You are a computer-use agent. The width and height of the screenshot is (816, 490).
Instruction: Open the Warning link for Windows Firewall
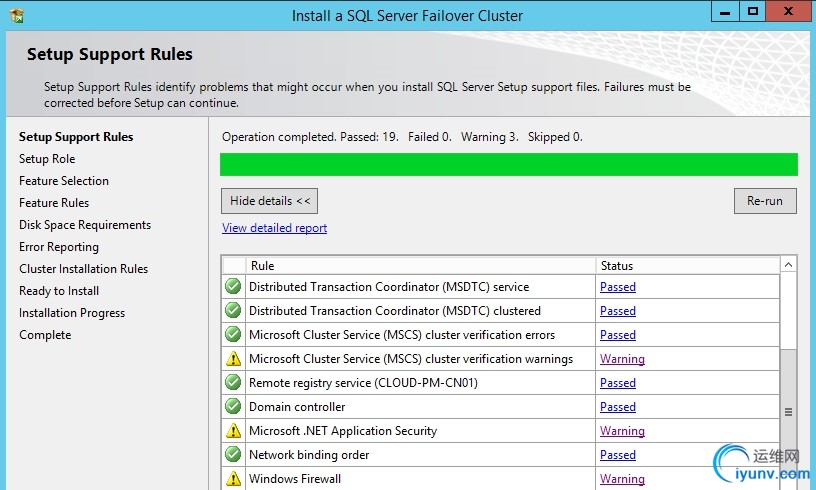point(622,479)
